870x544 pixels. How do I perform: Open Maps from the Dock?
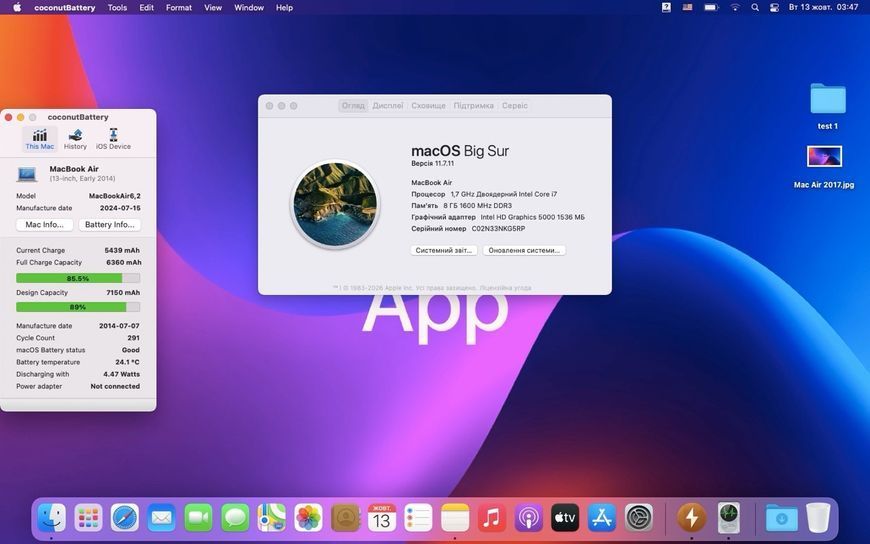[272, 518]
